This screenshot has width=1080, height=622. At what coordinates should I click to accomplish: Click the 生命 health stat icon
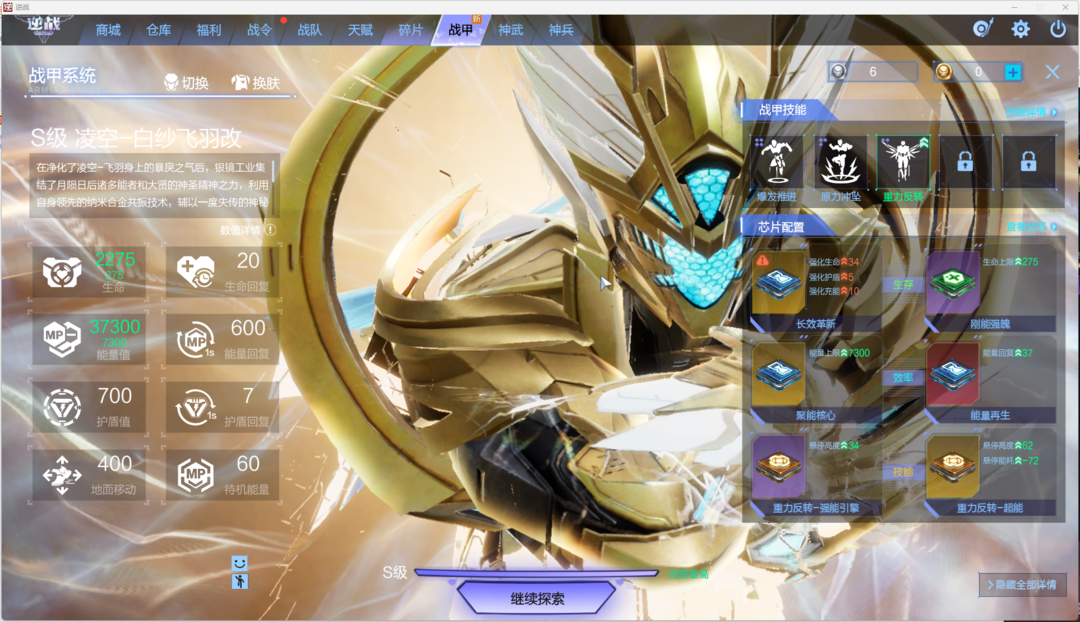pos(62,271)
